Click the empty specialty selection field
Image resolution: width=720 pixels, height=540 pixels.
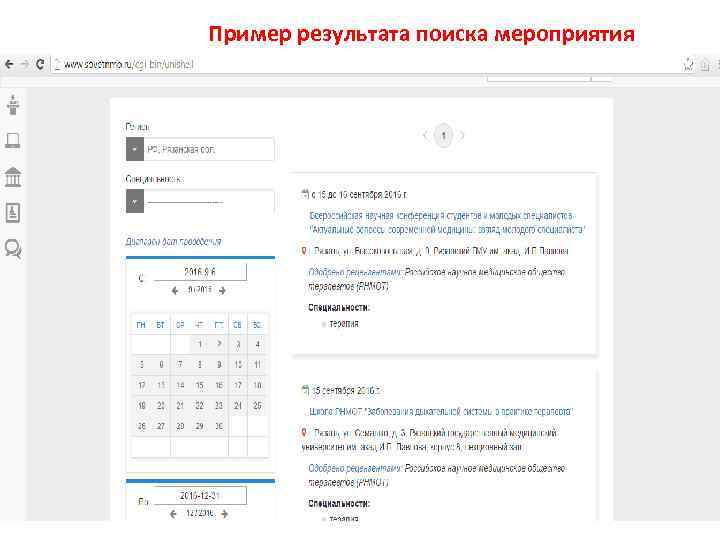209,202
